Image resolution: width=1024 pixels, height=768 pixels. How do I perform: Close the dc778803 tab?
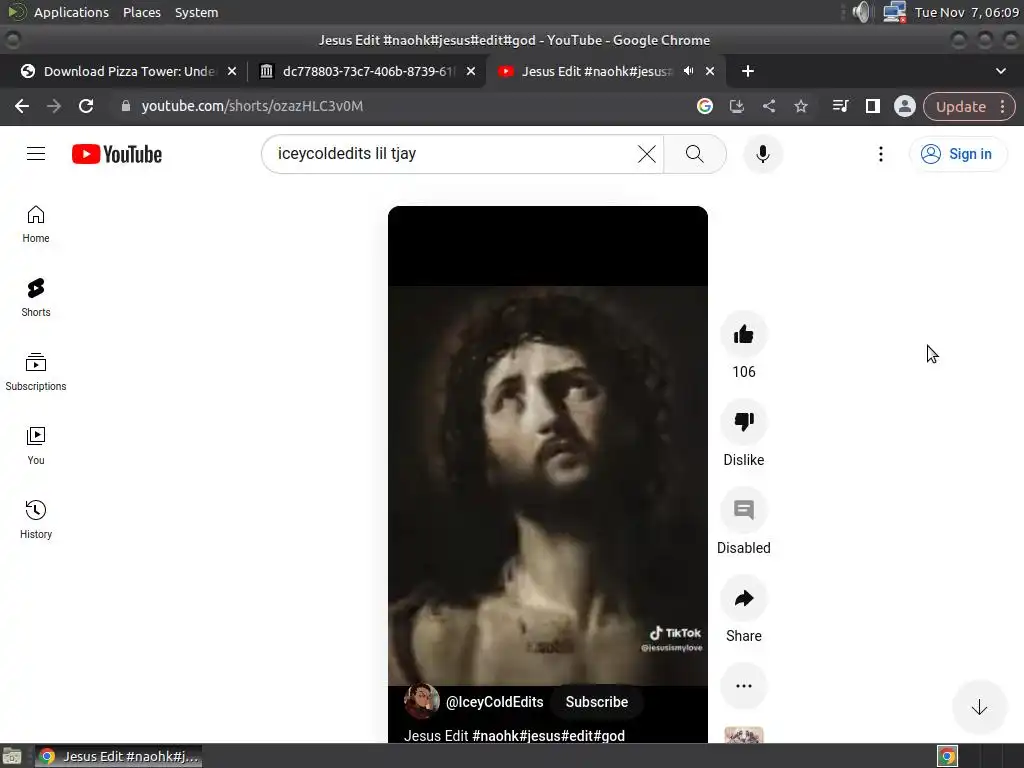471,71
